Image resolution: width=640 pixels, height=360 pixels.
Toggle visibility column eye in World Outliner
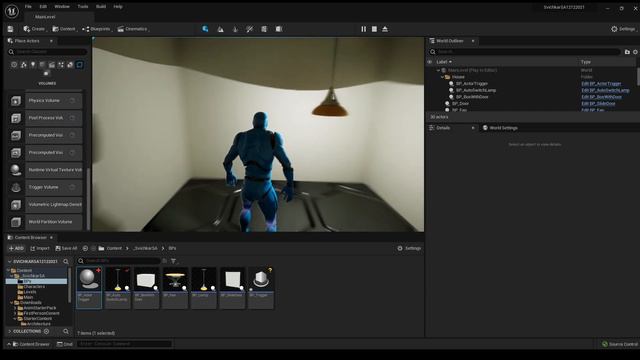click(x=429, y=62)
